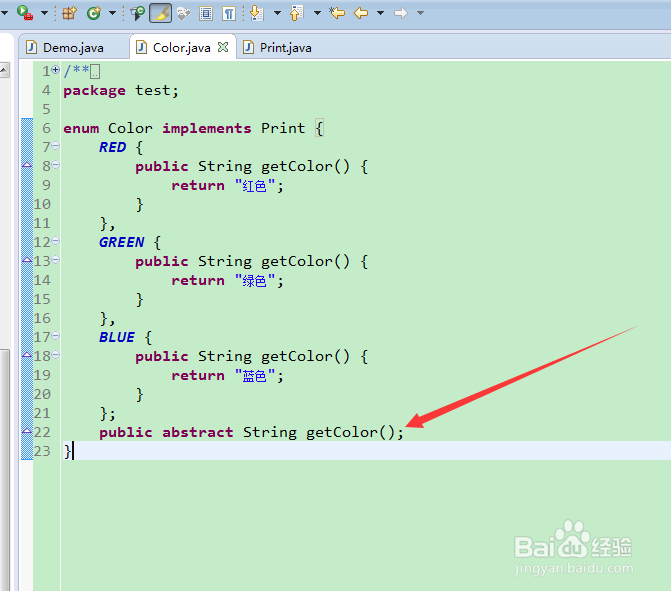Click the Run External Tools icon
Viewport: 671px width, 591px height.
(25, 12)
